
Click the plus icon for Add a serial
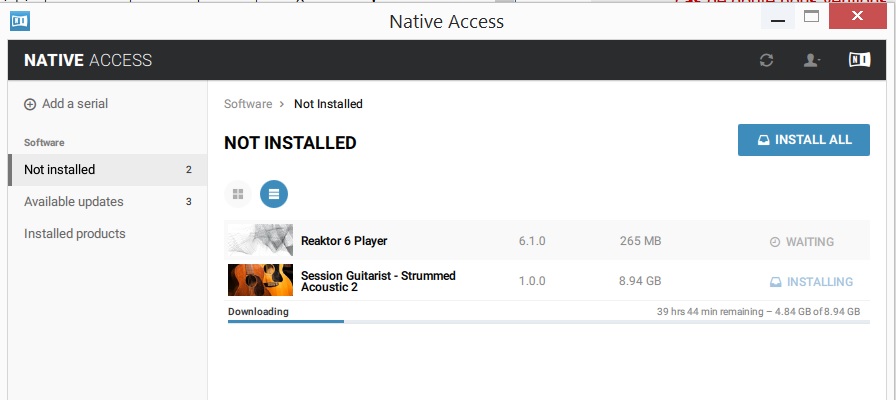[x=30, y=105]
